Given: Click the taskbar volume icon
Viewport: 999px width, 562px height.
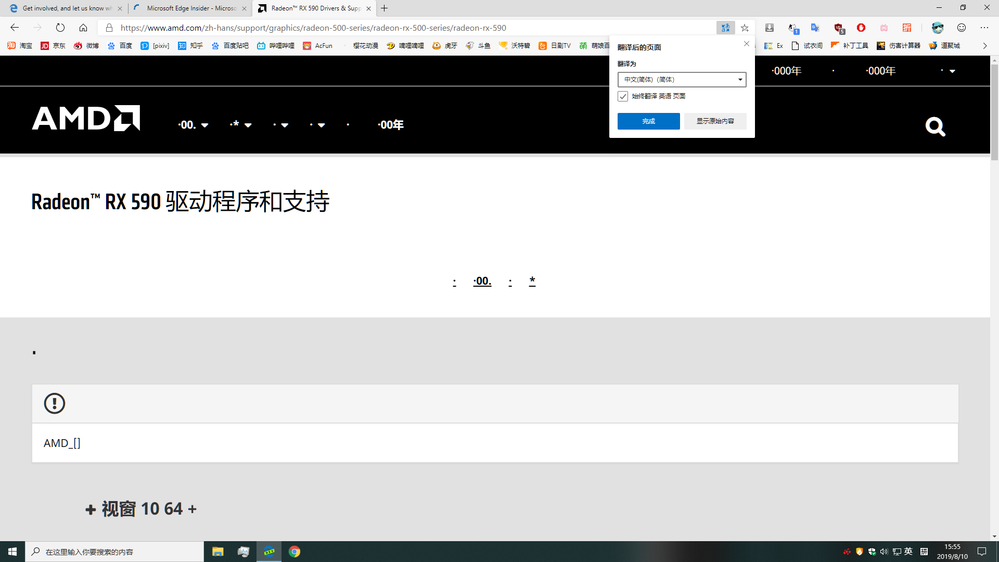Looking at the screenshot, I should coord(884,552).
